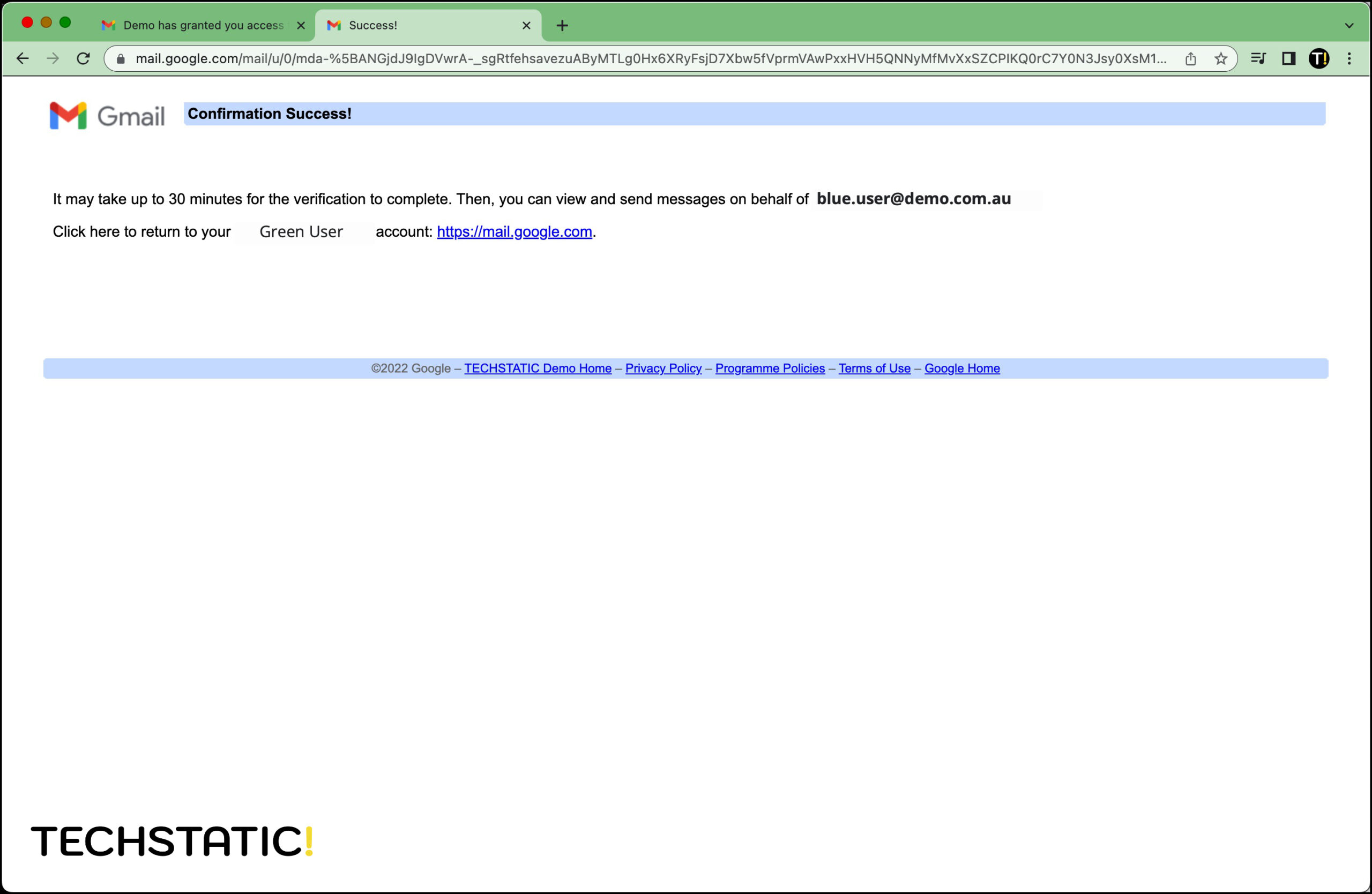Click the Gmail logo
1372x894 pixels.
pyautogui.click(x=107, y=115)
